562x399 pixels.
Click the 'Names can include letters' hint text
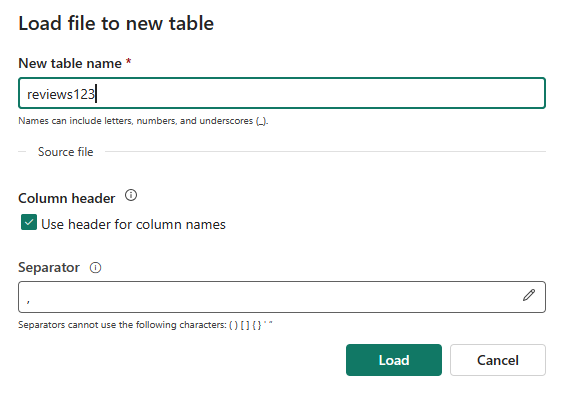click(x=143, y=121)
